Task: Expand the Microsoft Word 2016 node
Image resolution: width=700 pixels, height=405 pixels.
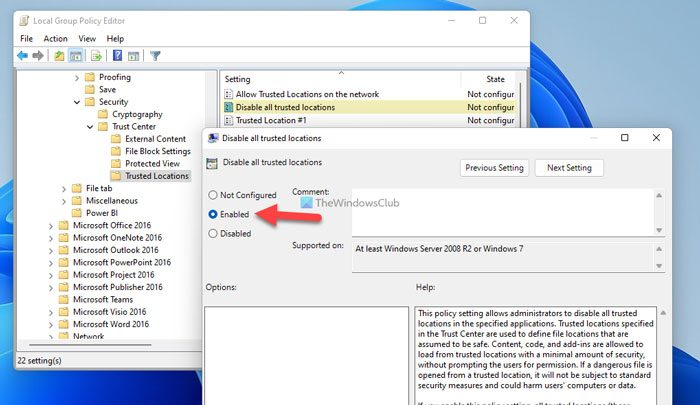Action: click(x=51, y=325)
